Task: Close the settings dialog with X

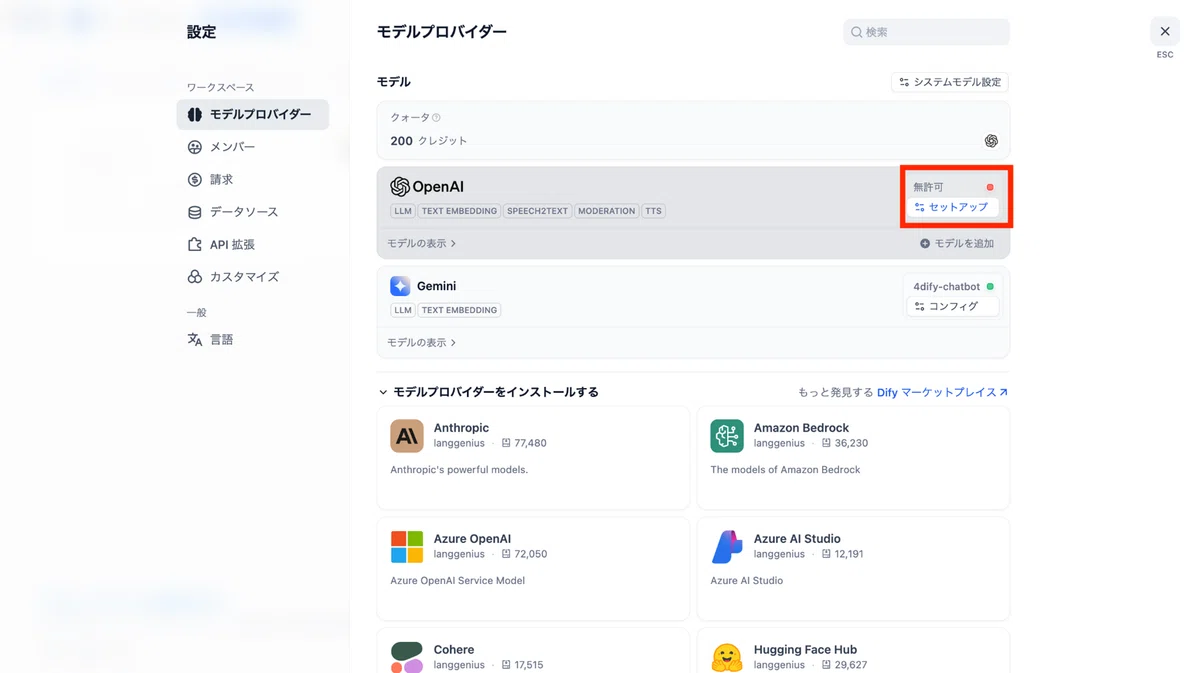Action: (1165, 32)
